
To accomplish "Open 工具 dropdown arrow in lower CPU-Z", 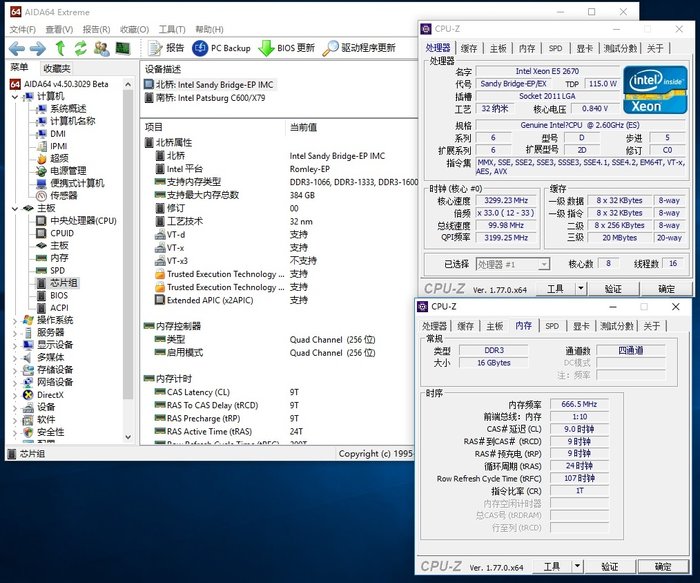I will coord(577,566).
